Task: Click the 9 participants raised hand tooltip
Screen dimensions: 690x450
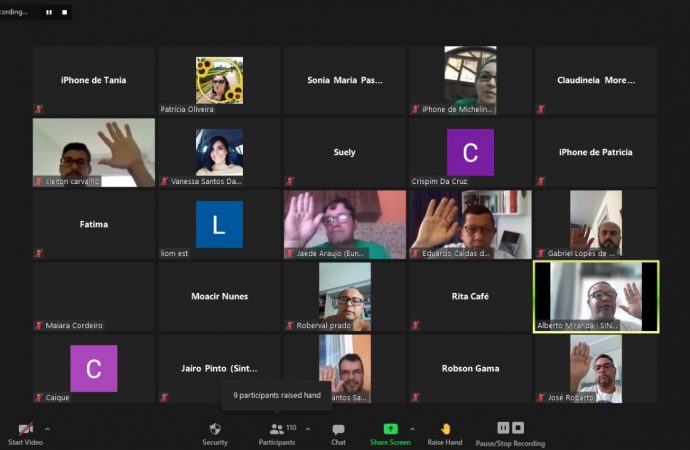Action: tap(277, 395)
